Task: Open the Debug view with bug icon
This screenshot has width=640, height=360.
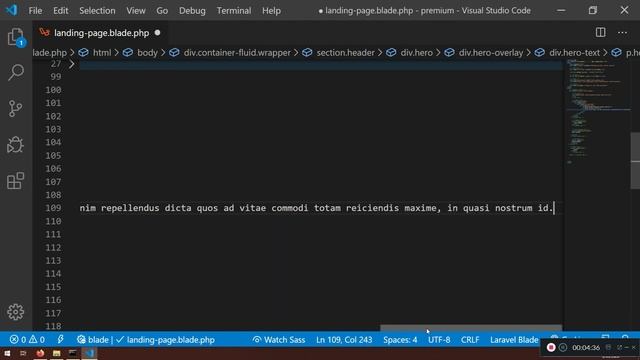Action: click(16, 144)
